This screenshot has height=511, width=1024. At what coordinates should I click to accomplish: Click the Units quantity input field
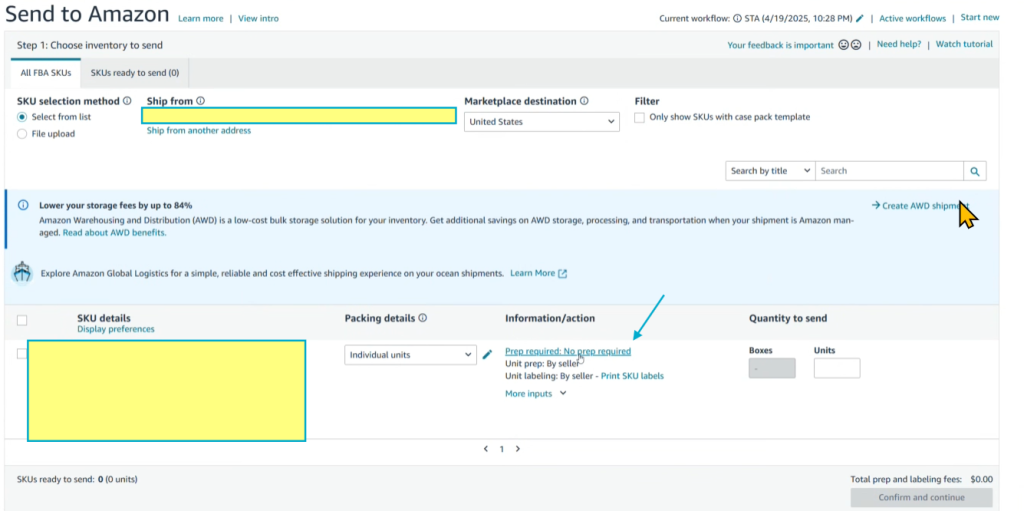836,368
